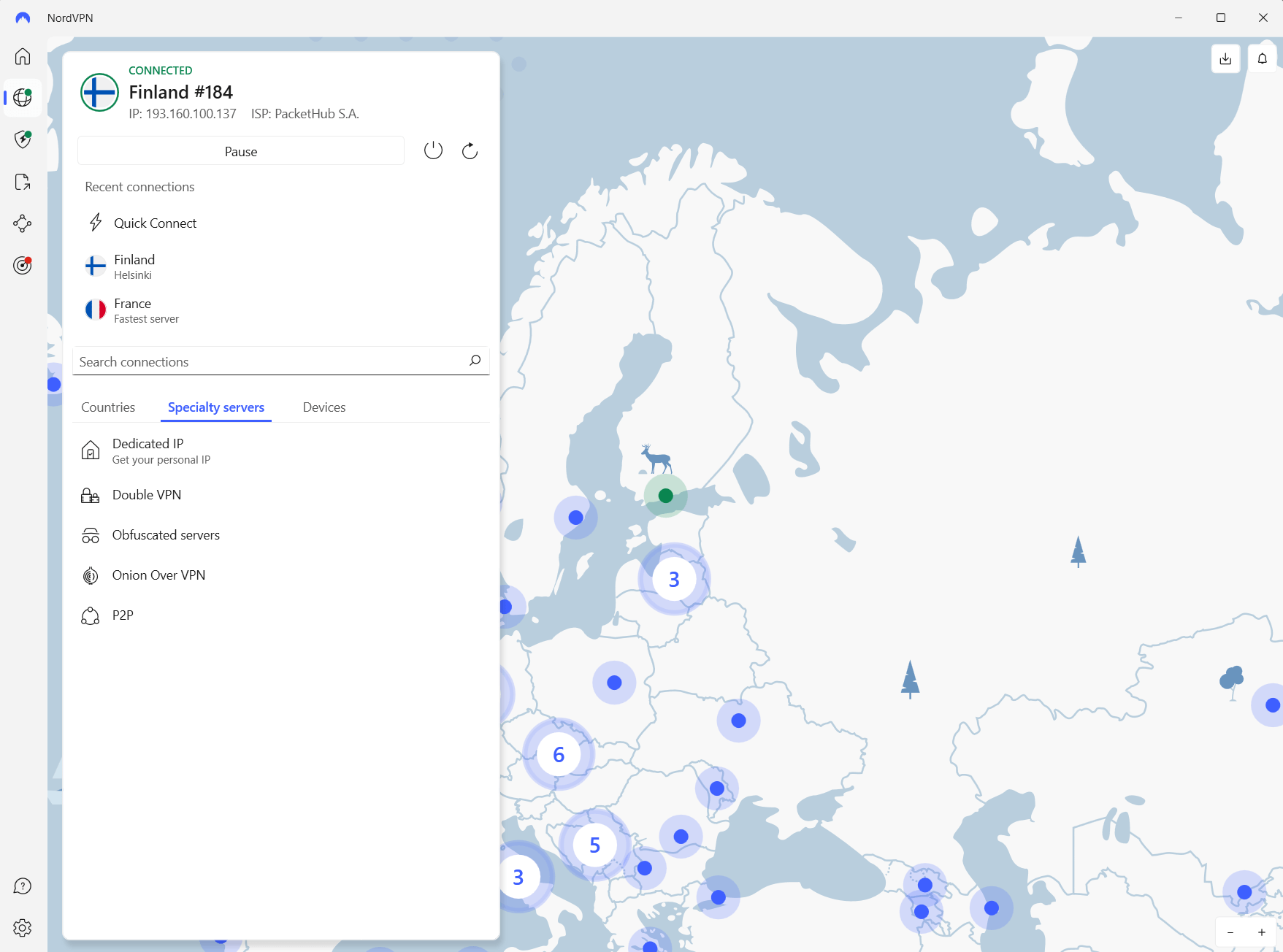Click the Finland flag in recent connections

pos(96,266)
